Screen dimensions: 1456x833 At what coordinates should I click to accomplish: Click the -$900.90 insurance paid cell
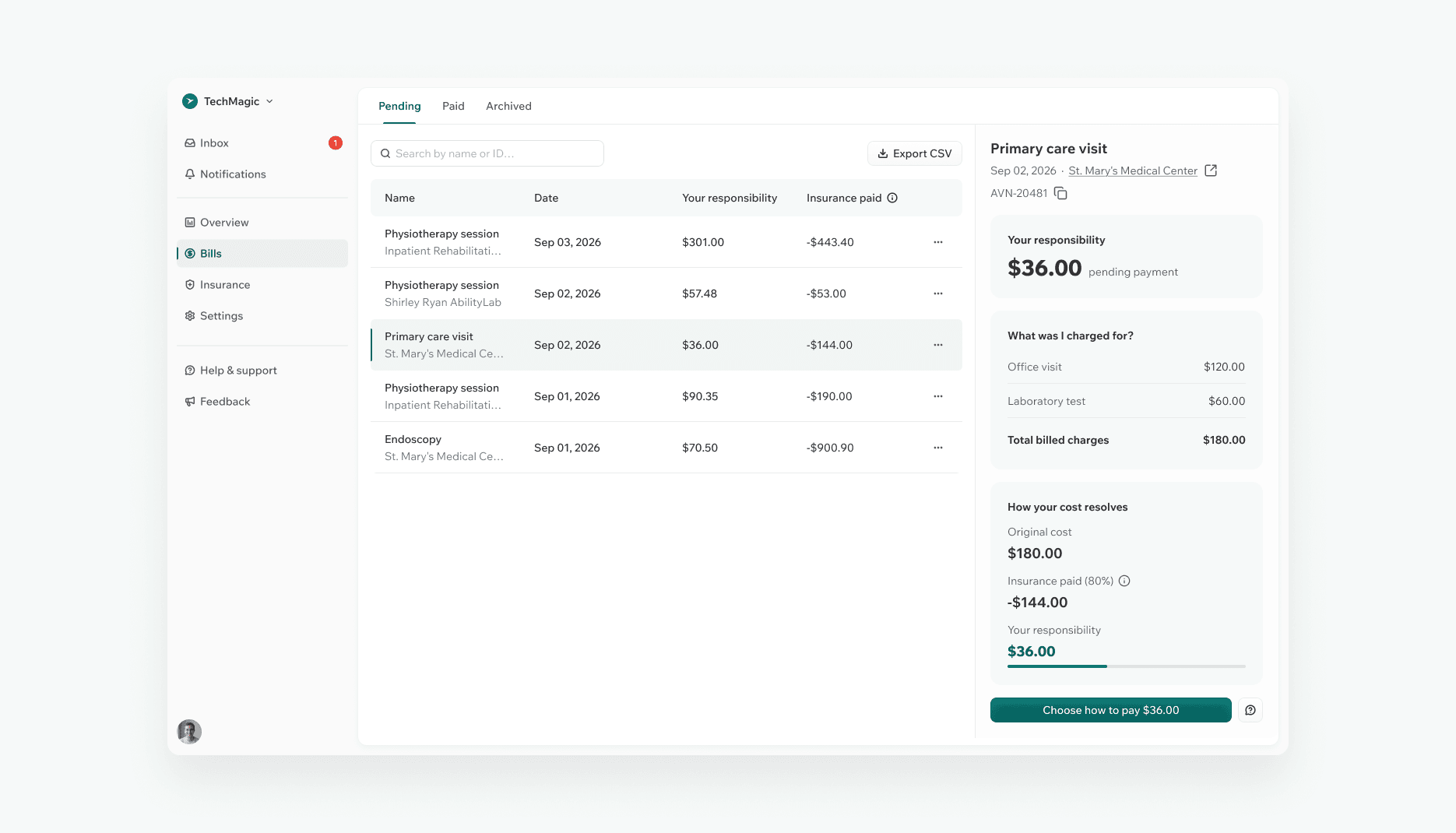point(830,448)
